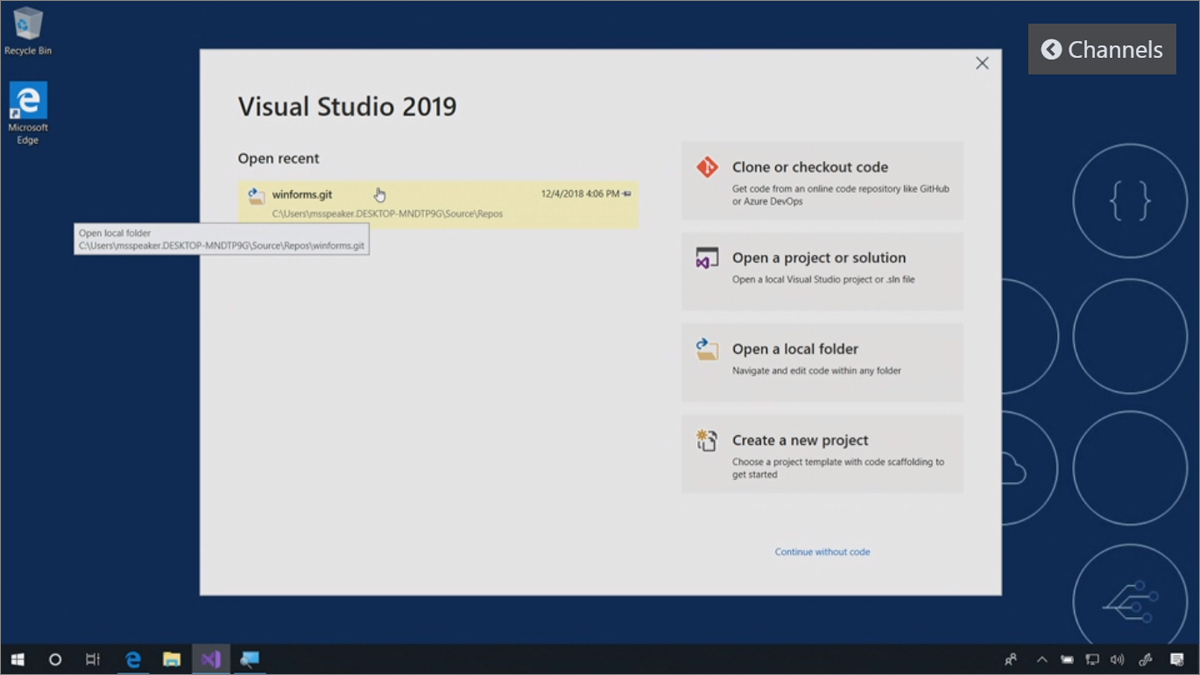Click the network icon in system tray

pyautogui.click(x=1092, y=660)
